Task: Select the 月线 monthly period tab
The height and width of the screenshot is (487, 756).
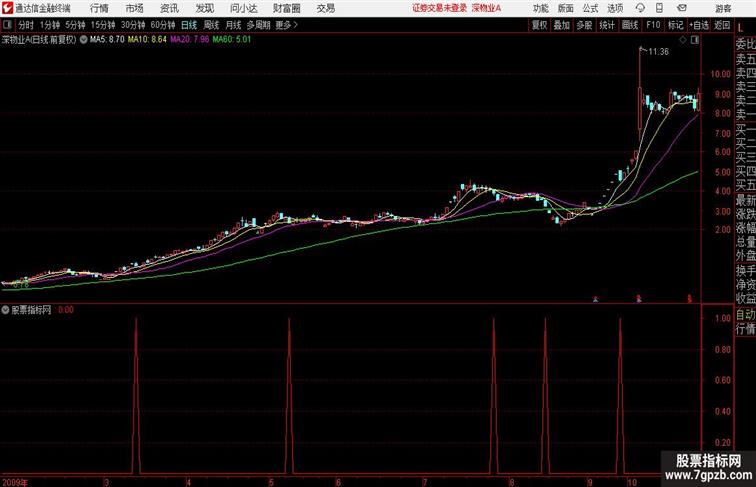Action: (233, 25)
